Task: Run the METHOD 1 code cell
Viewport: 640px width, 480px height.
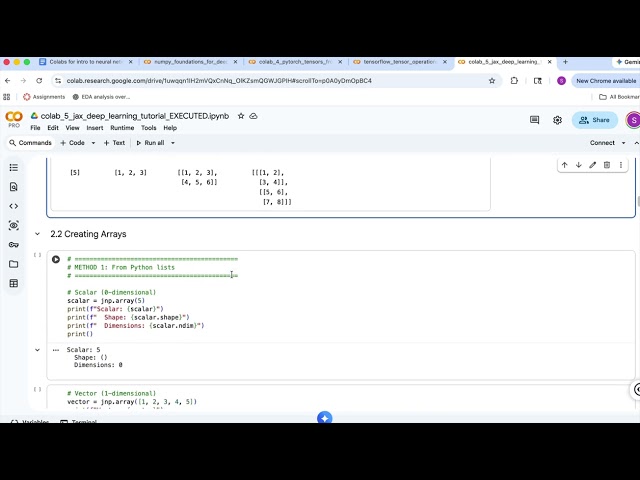Action: click(56, 259)
